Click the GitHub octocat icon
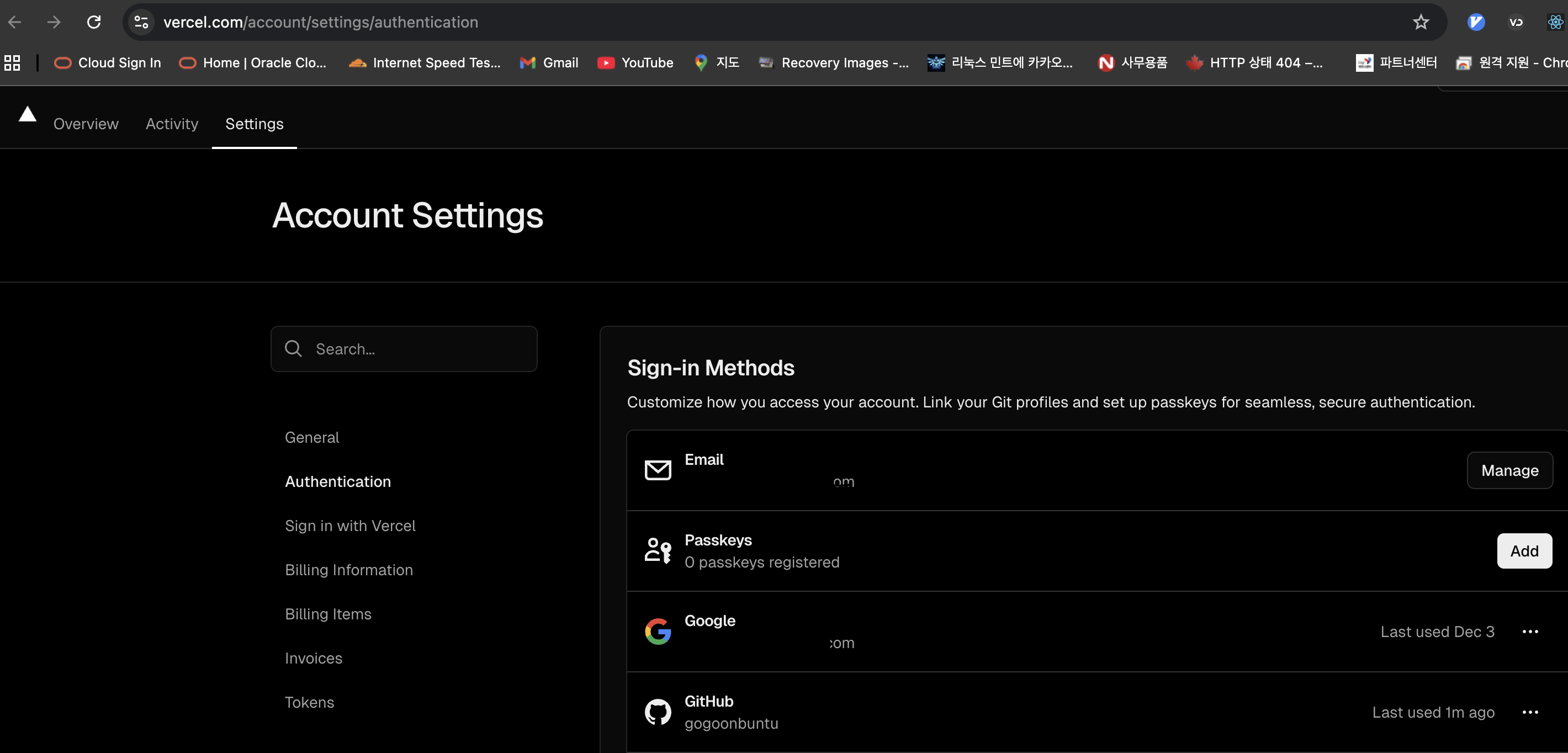The height and width of the screenshot is (753, 1568). [658, 712]
